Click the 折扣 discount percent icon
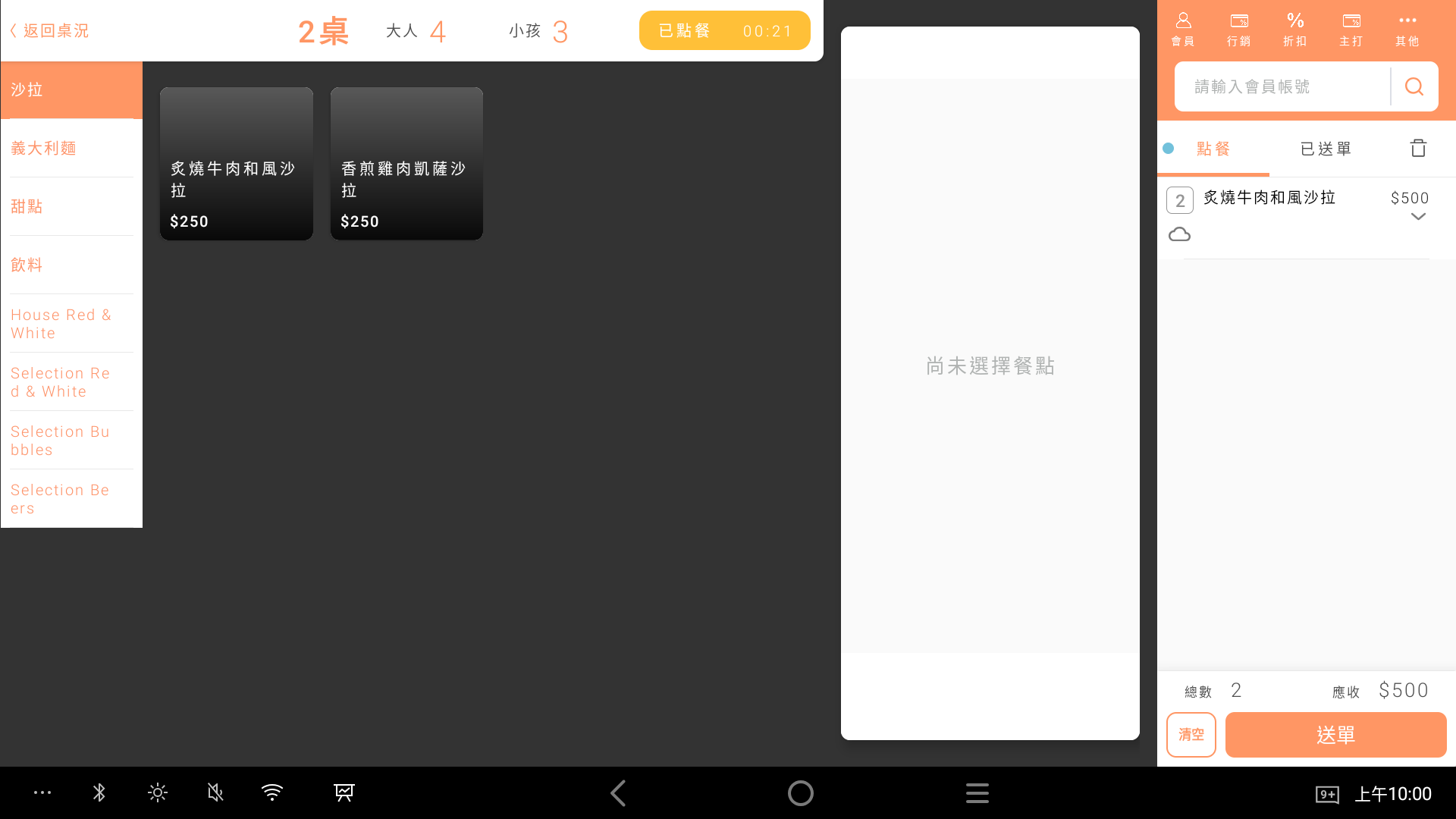The width and height of the screenshot is (1456, 819). pos(1295,29)
